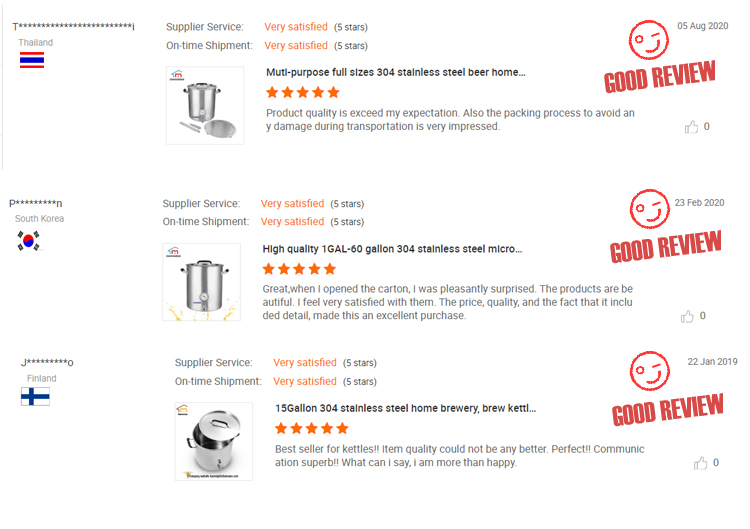Image resolution: width=750 pixels, height=529 pixels.
Task: Open the 15Gallon brew kettle thumbnail
Action: 213,441
